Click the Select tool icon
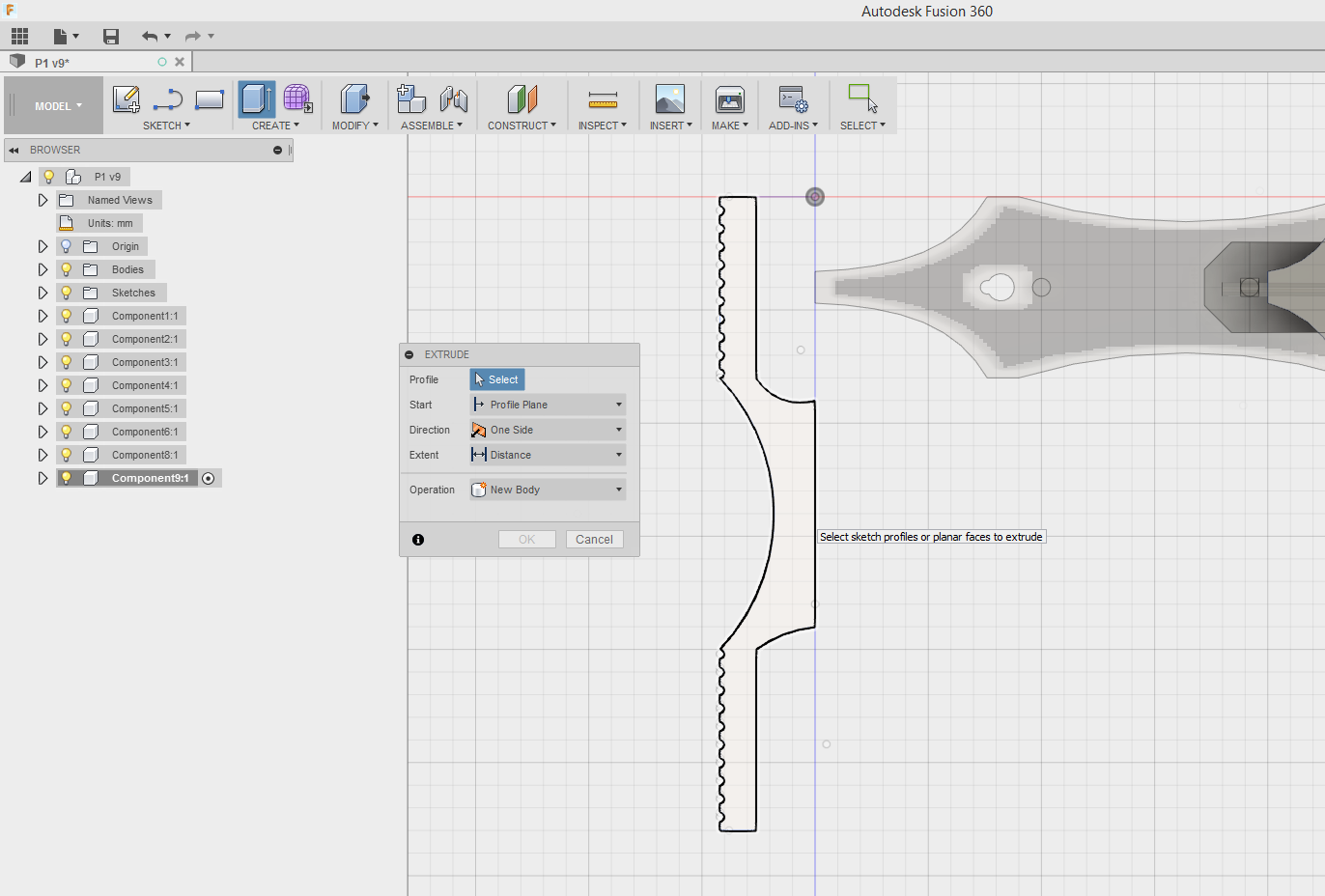 [x=862, y=98]
